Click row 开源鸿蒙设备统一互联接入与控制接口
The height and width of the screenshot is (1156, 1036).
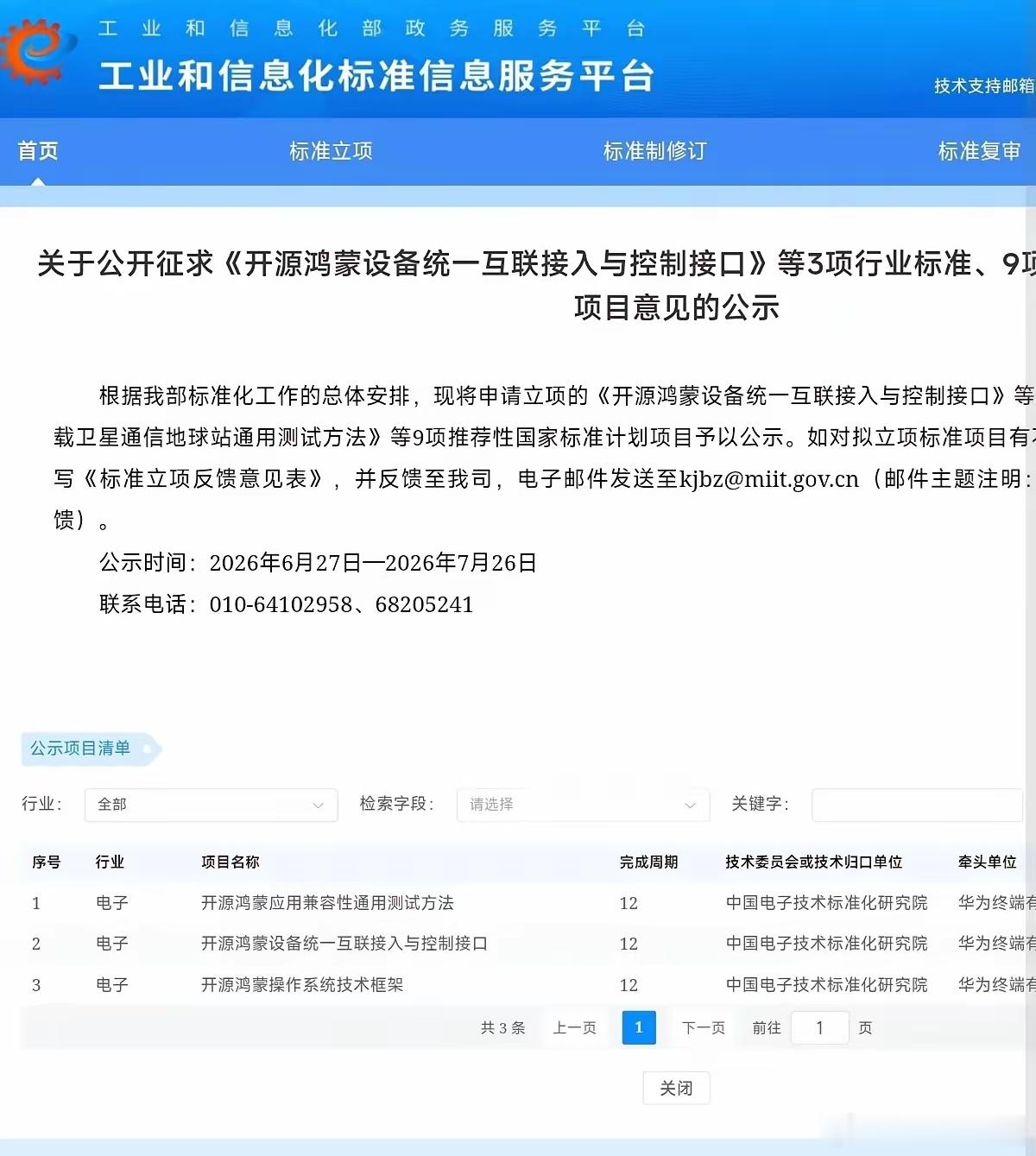tap(527, 944)
